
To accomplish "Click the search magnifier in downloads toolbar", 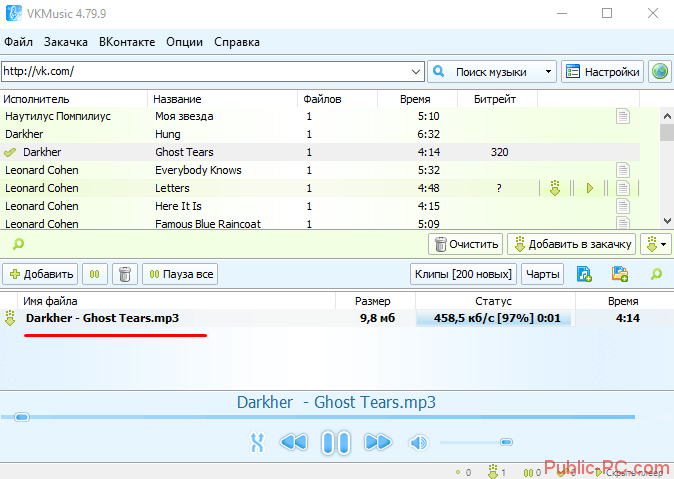I will 656,274.
